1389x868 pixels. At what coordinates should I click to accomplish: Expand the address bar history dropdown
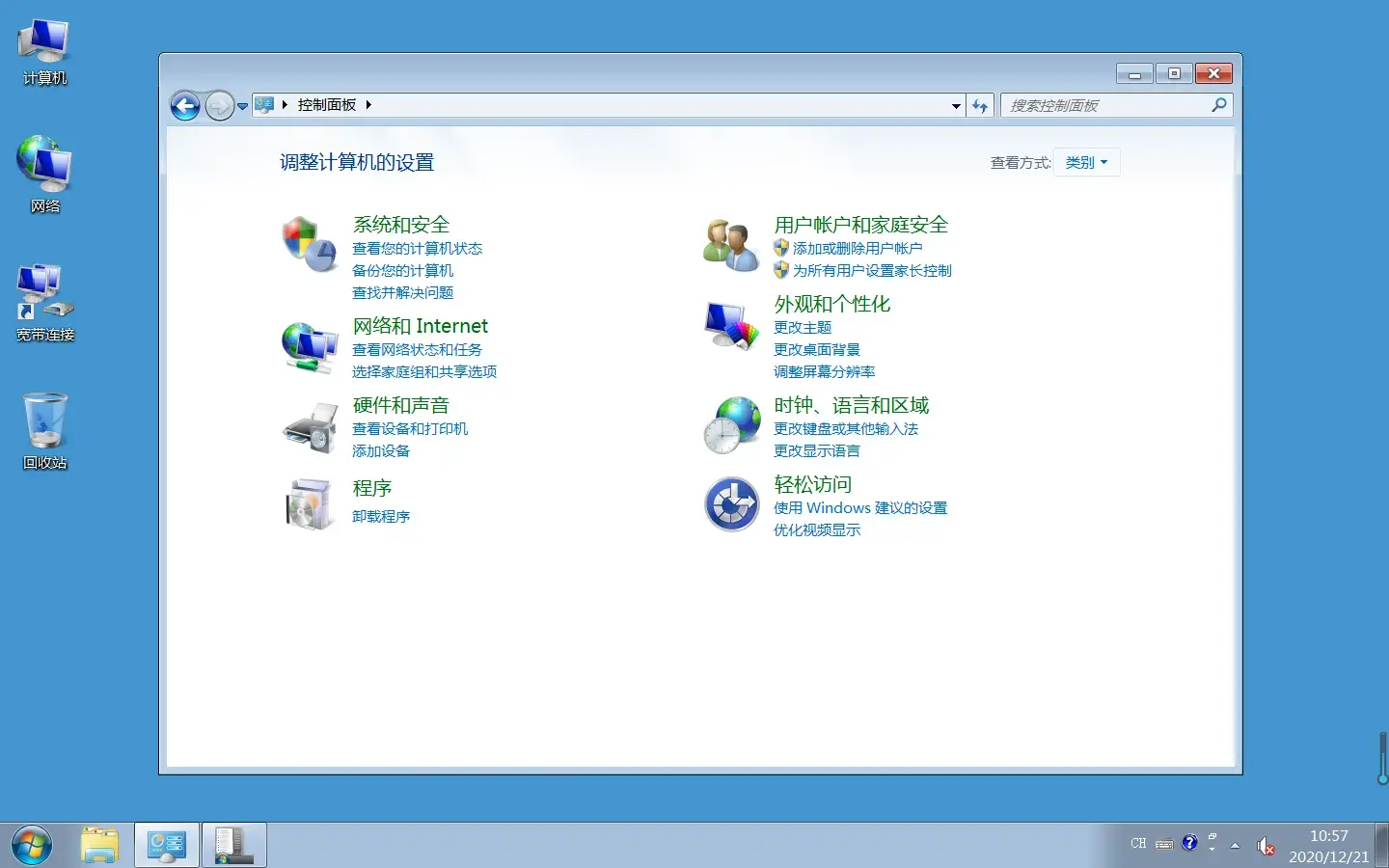coord(956,105)
